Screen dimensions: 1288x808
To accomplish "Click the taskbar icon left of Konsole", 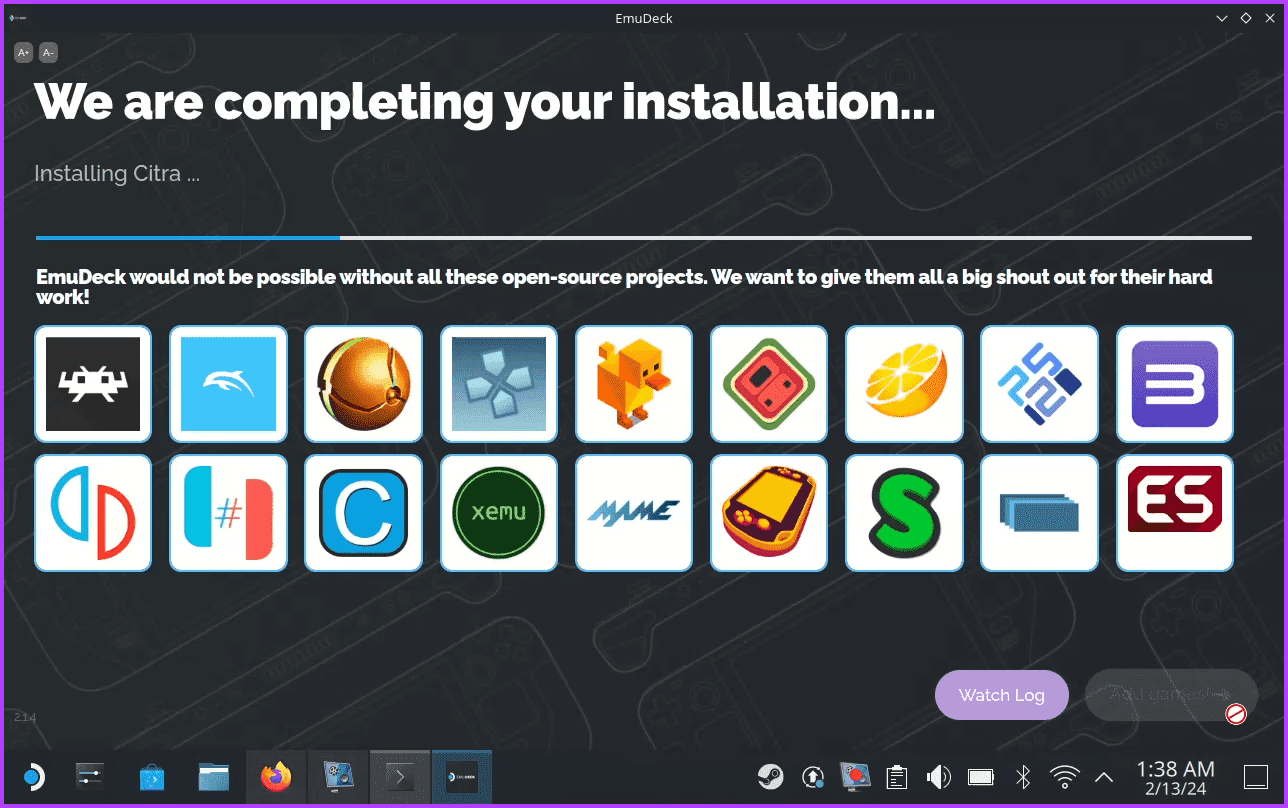I will 338,777.
